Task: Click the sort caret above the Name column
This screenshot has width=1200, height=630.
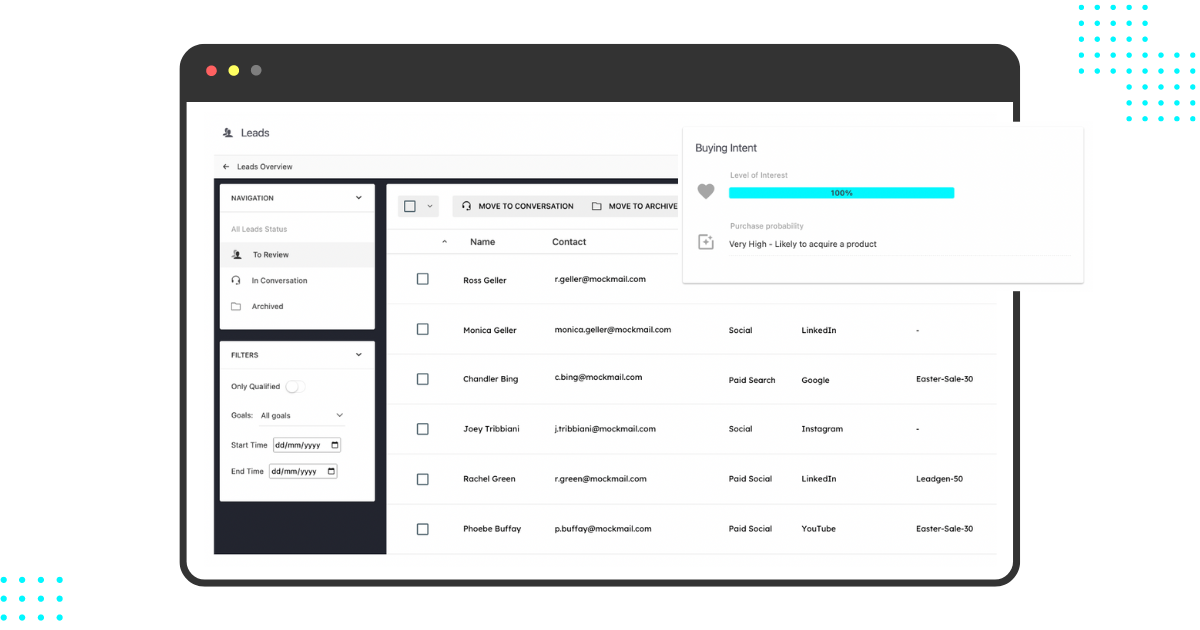Action: (445, 241)
